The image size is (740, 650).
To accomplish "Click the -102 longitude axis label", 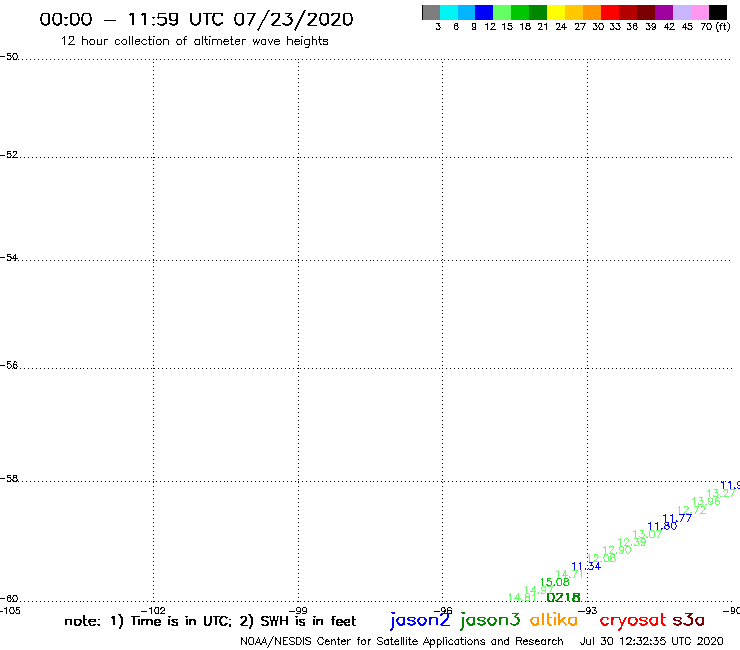I will click(x=153, y=610).
